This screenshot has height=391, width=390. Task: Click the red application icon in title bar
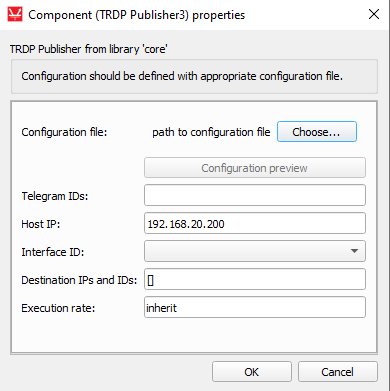[x=15, y=15]
